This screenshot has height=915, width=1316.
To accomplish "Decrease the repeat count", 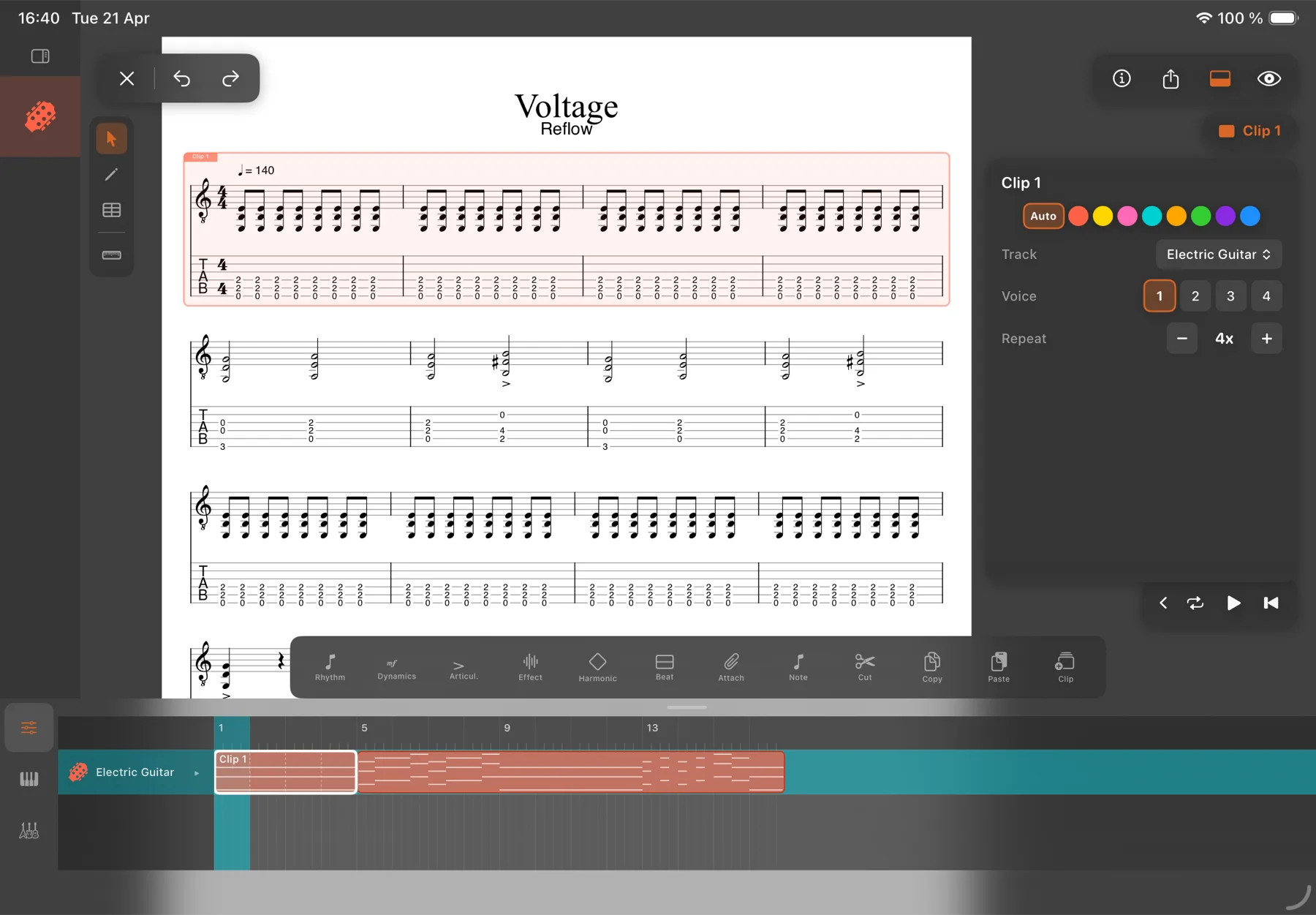I will (1182, 339).
